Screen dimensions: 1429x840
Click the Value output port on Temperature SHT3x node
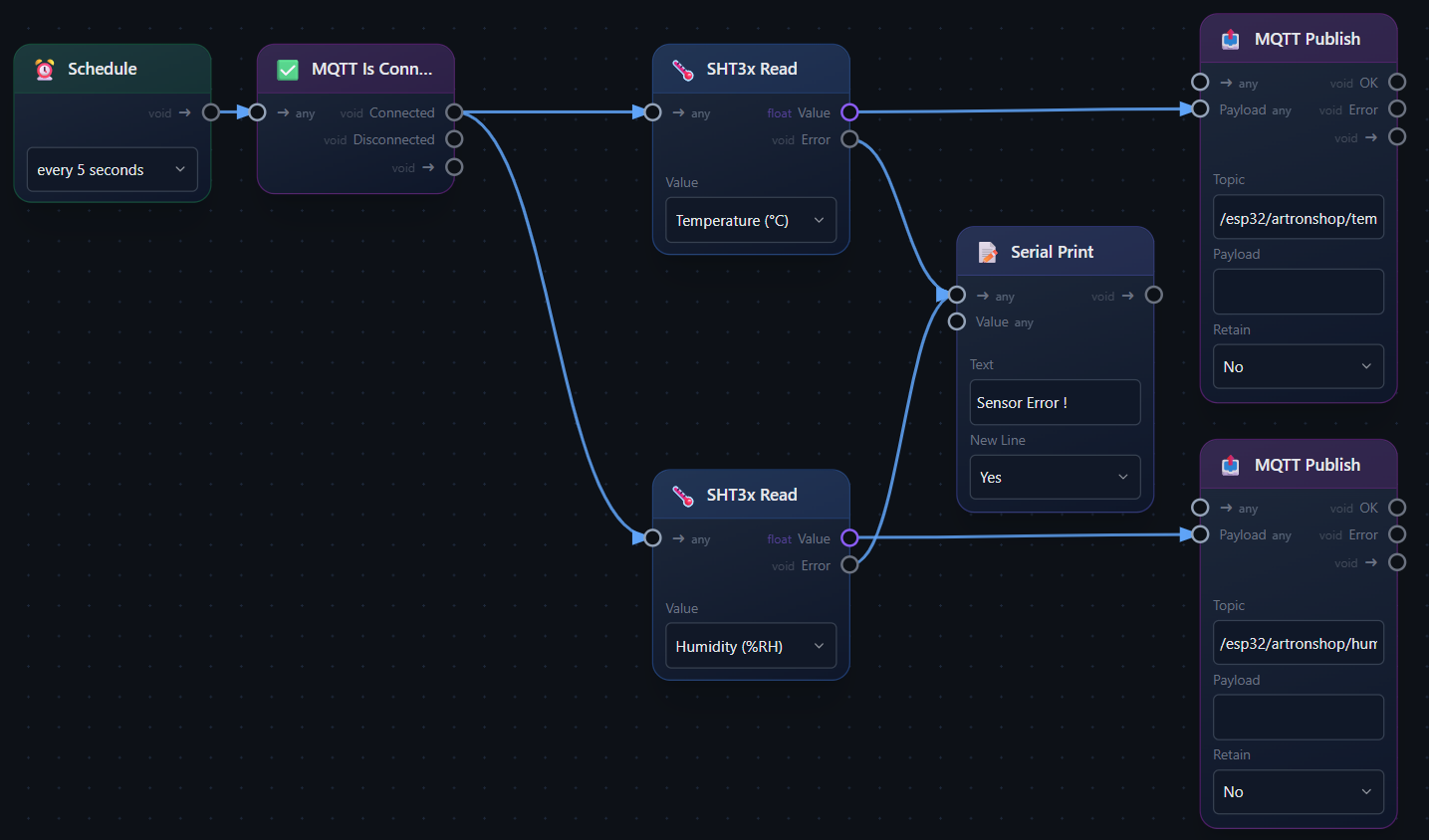click(849, 112)
